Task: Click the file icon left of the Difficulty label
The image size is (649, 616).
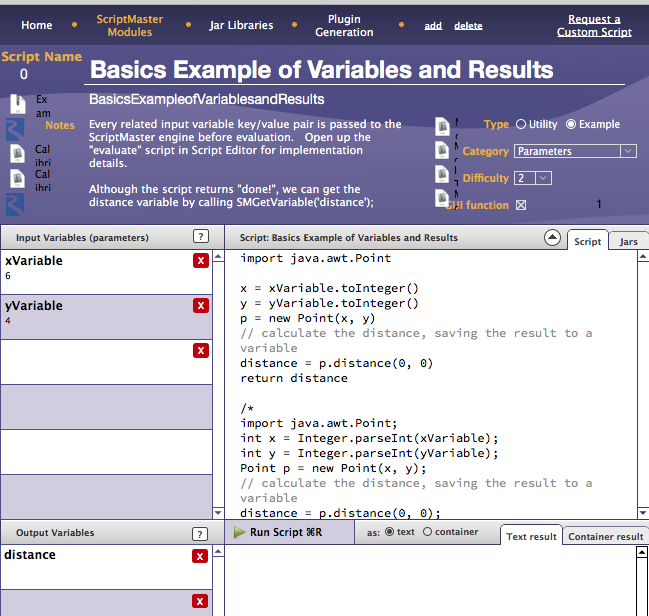Action: coord(442,174)
